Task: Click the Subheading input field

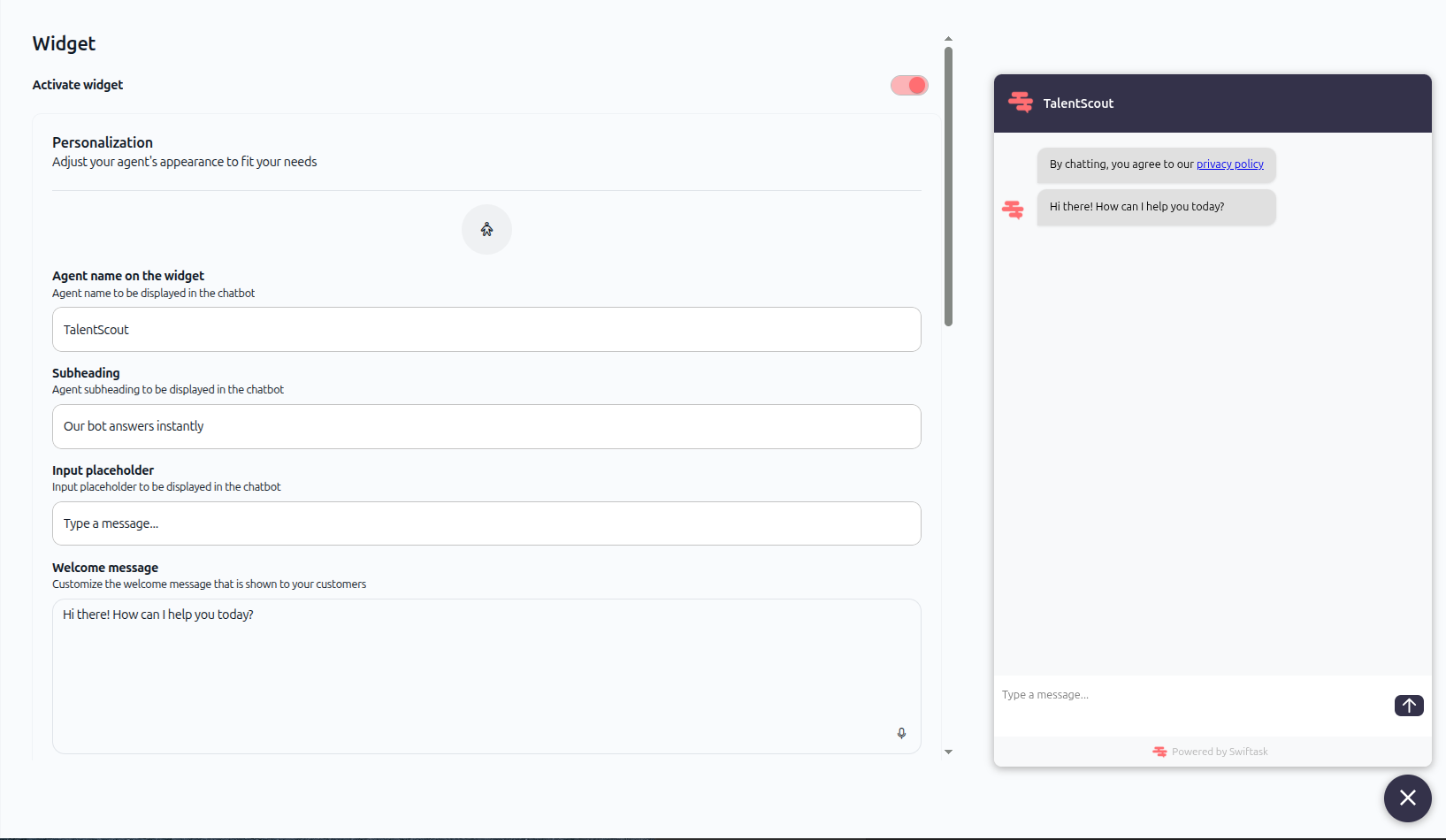Action: pos(486,427)
